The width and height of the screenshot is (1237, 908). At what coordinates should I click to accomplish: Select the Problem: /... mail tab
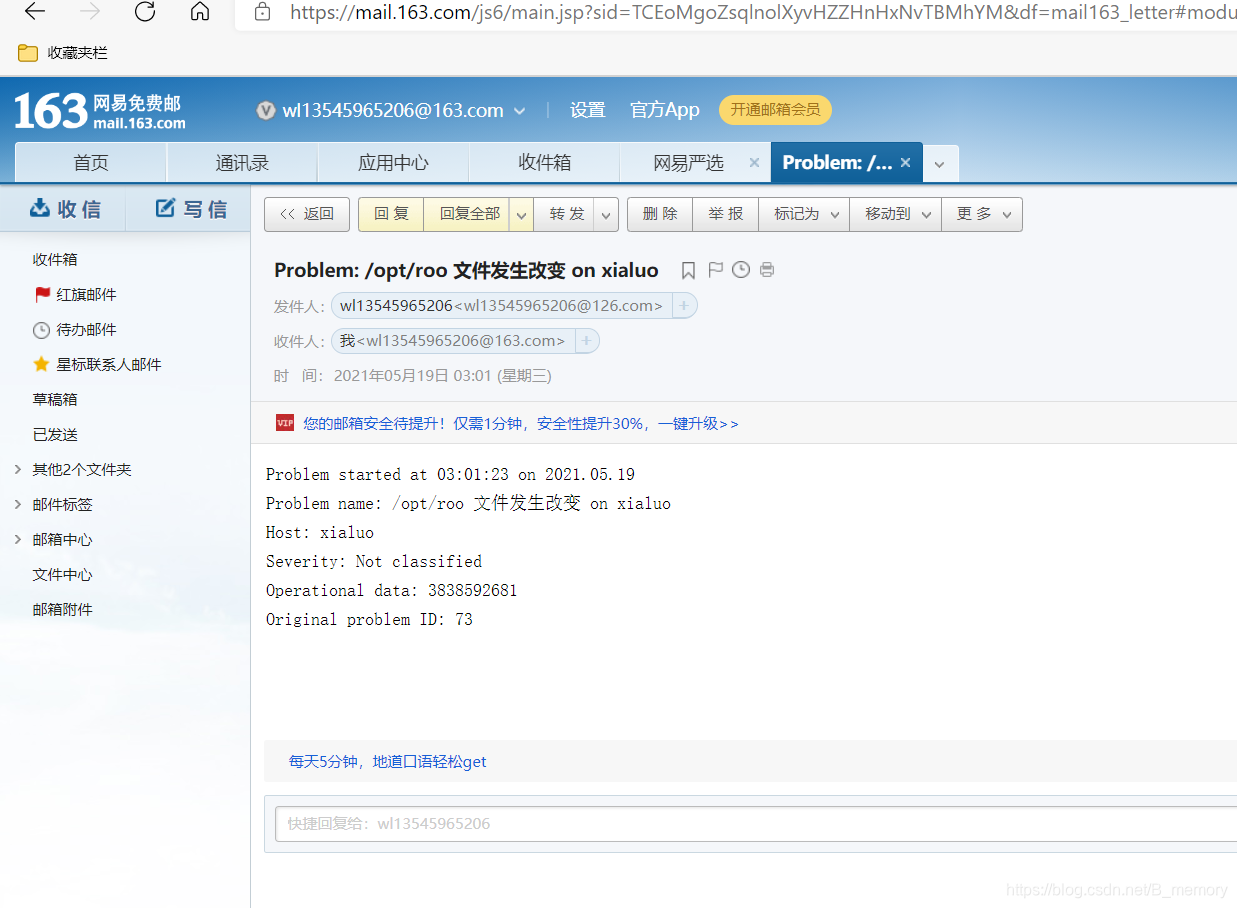point(837,163)
